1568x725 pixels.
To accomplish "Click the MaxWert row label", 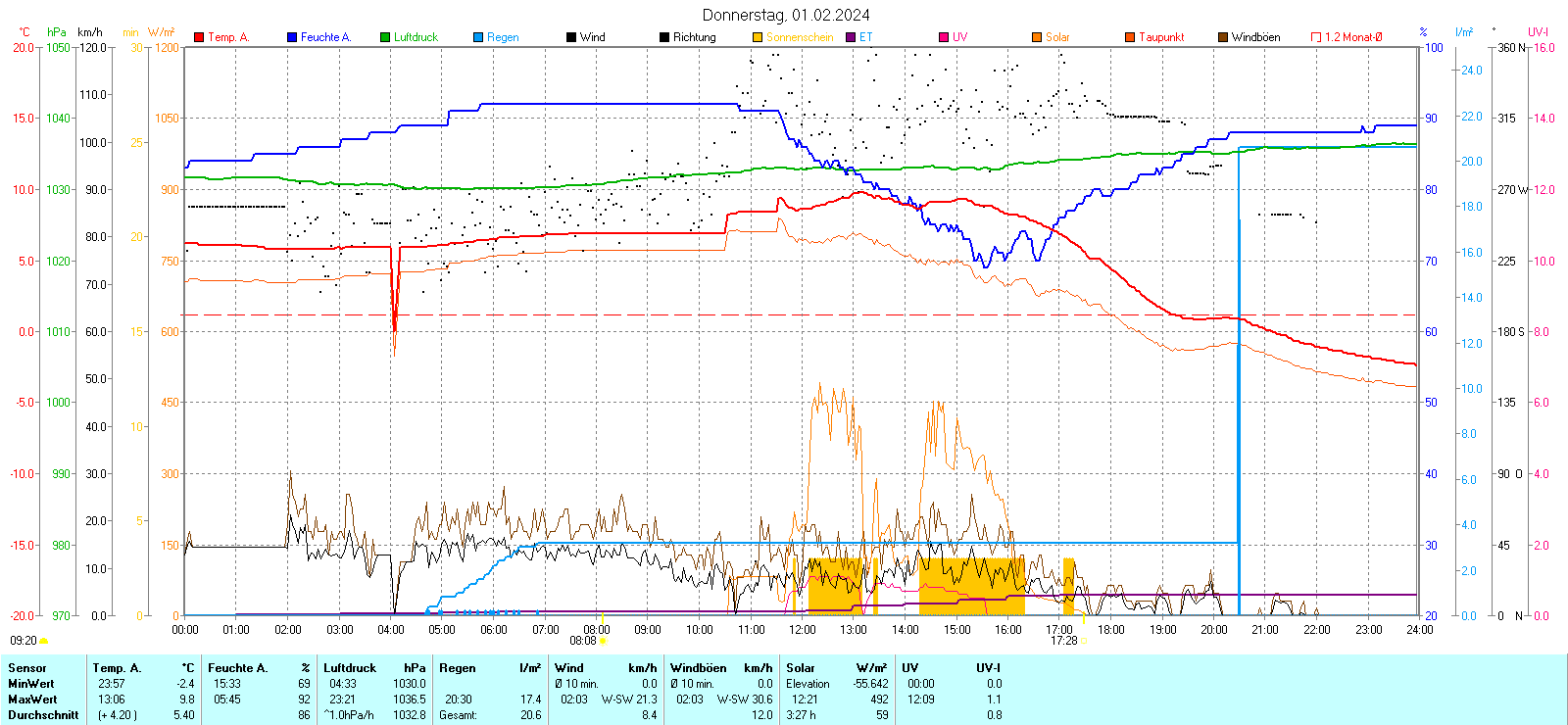I will [32, 700].
